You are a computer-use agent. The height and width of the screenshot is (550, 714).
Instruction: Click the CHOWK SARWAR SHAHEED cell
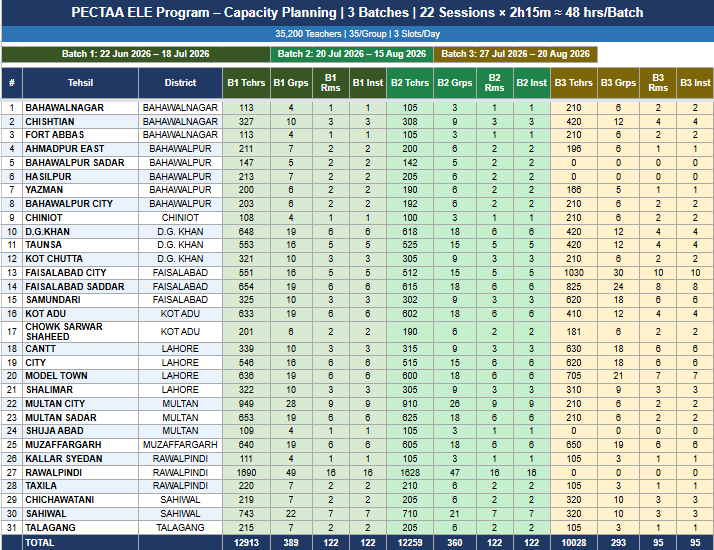pos(80,331)
